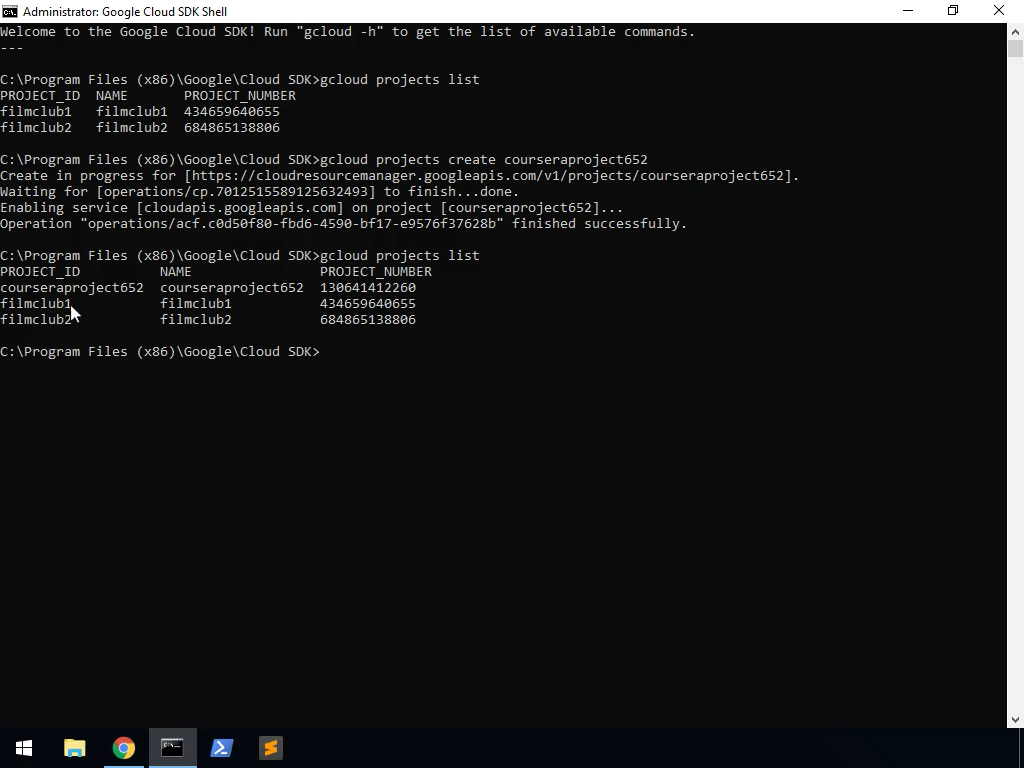Click project number 684865138806 in last listing
This screenshot has height=768, width=1024.
tap(368, 320)
